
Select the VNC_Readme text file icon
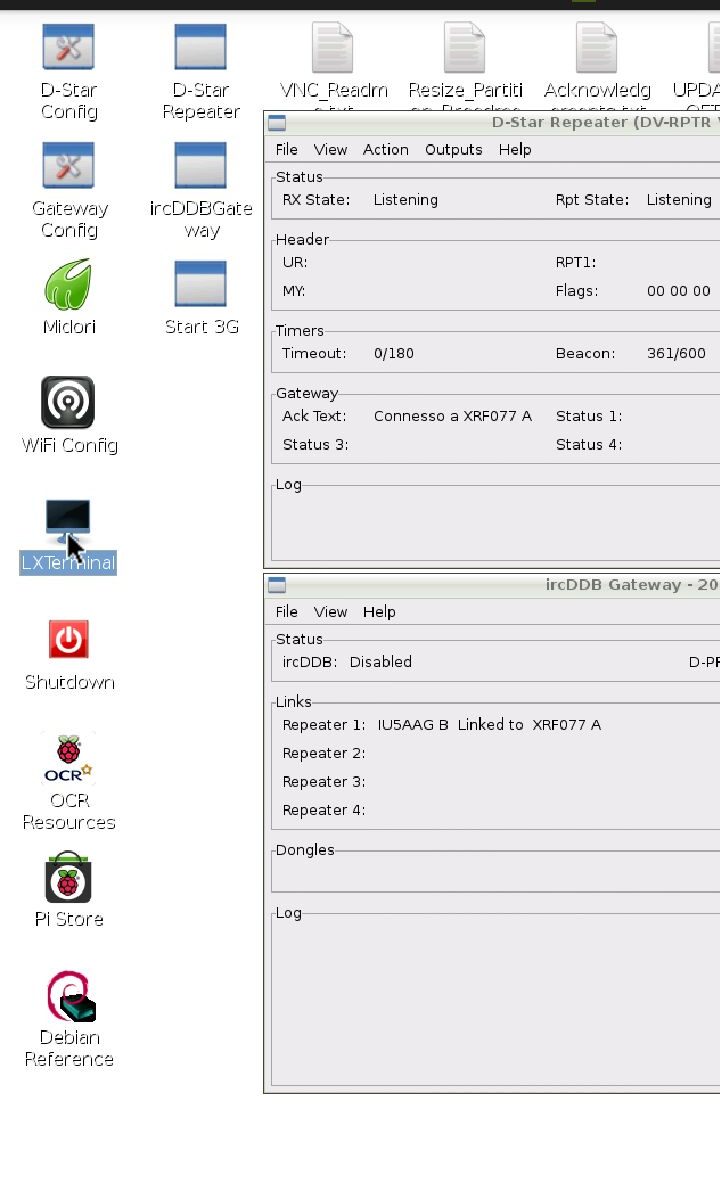(333, 48)
